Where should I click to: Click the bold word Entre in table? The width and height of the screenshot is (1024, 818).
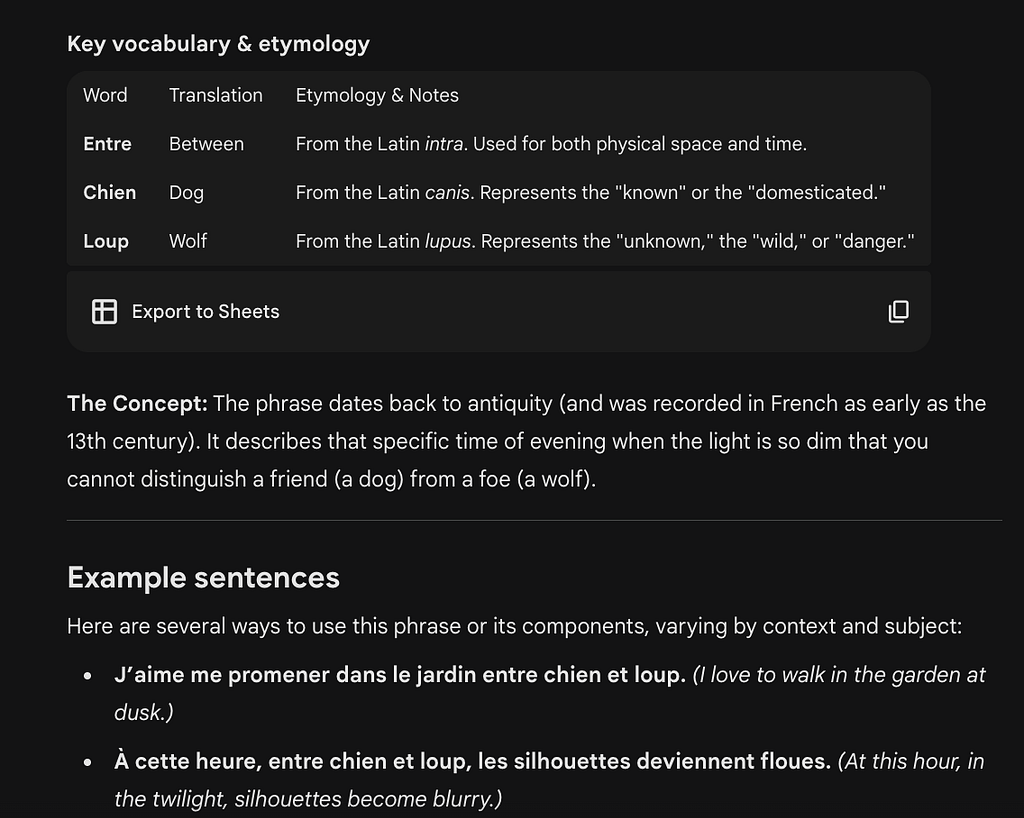pyautogui.click(x=107, y=144)
